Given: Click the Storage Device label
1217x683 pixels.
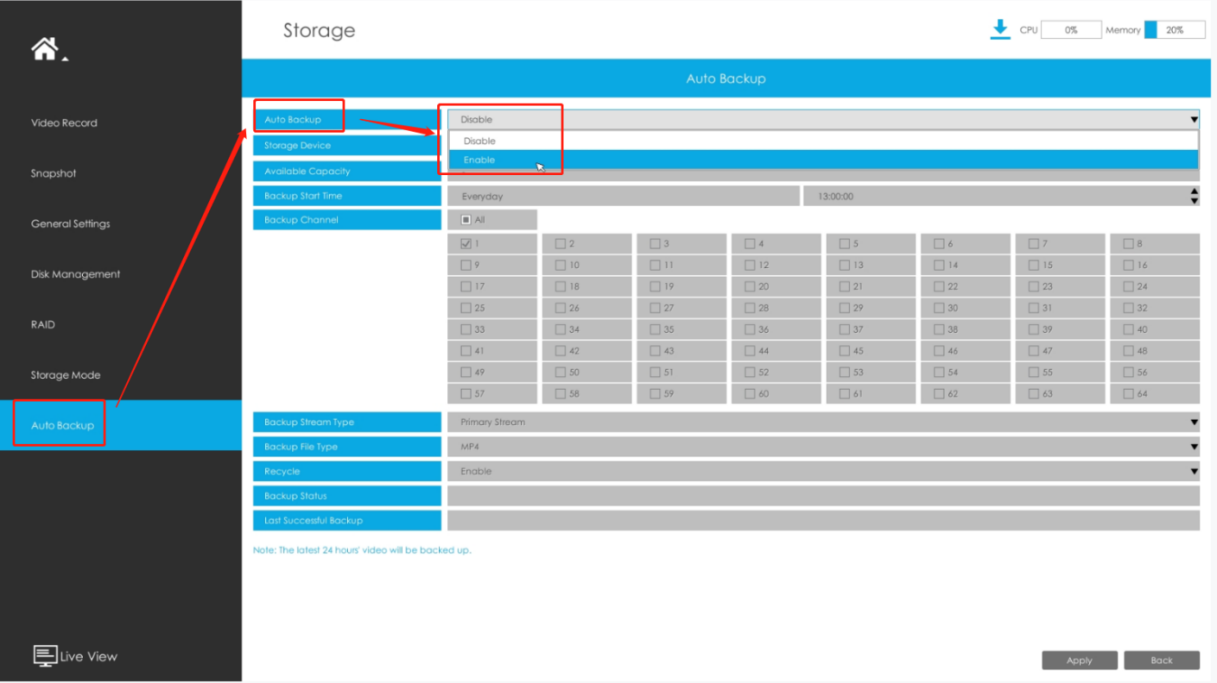Looking at the screenshot, I should coord(347,146).
